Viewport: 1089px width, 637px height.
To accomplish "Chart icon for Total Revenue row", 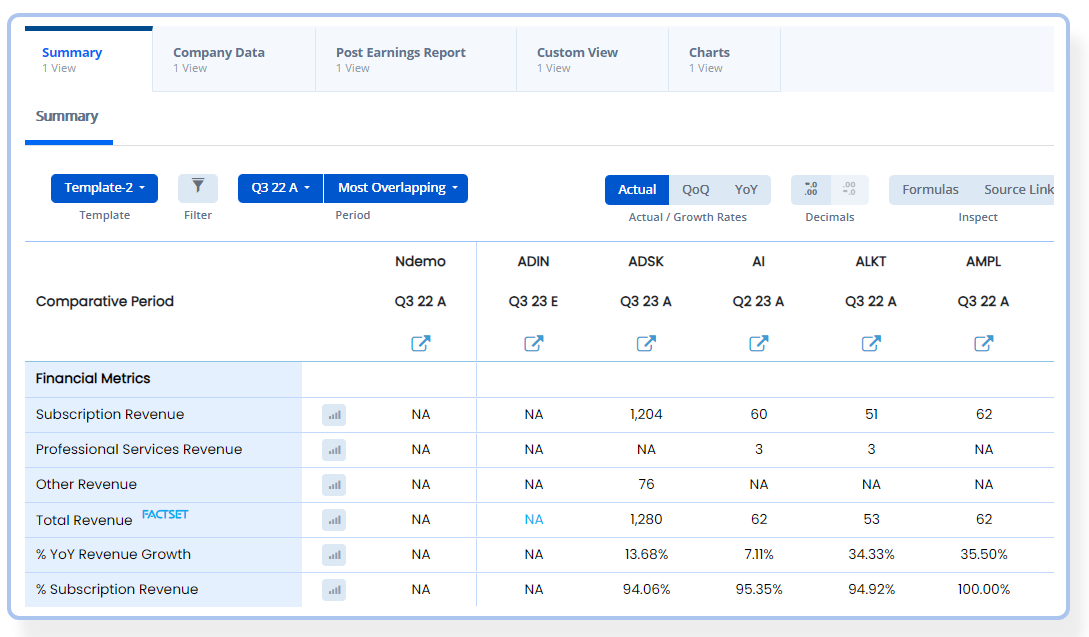I will (334, 520).
